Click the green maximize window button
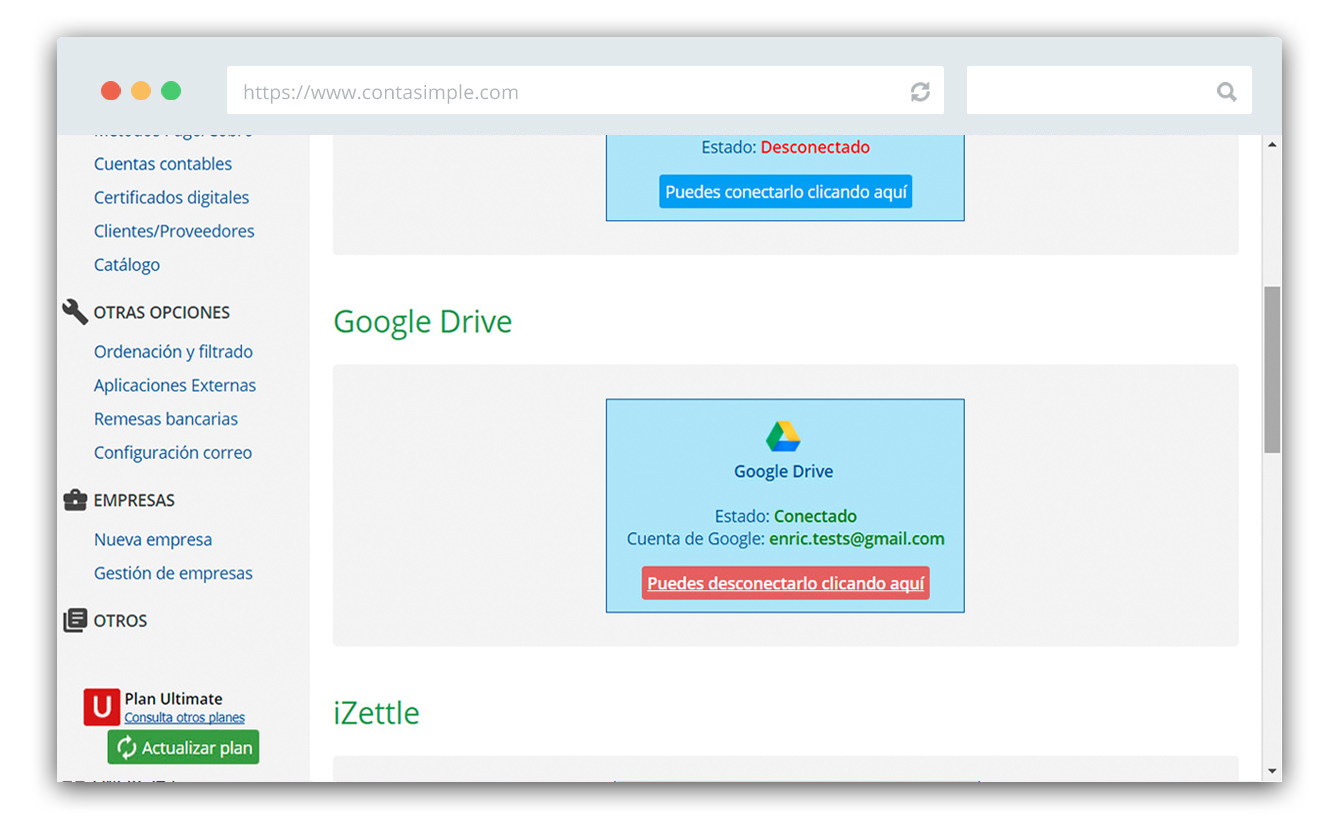 pos(171,91)
